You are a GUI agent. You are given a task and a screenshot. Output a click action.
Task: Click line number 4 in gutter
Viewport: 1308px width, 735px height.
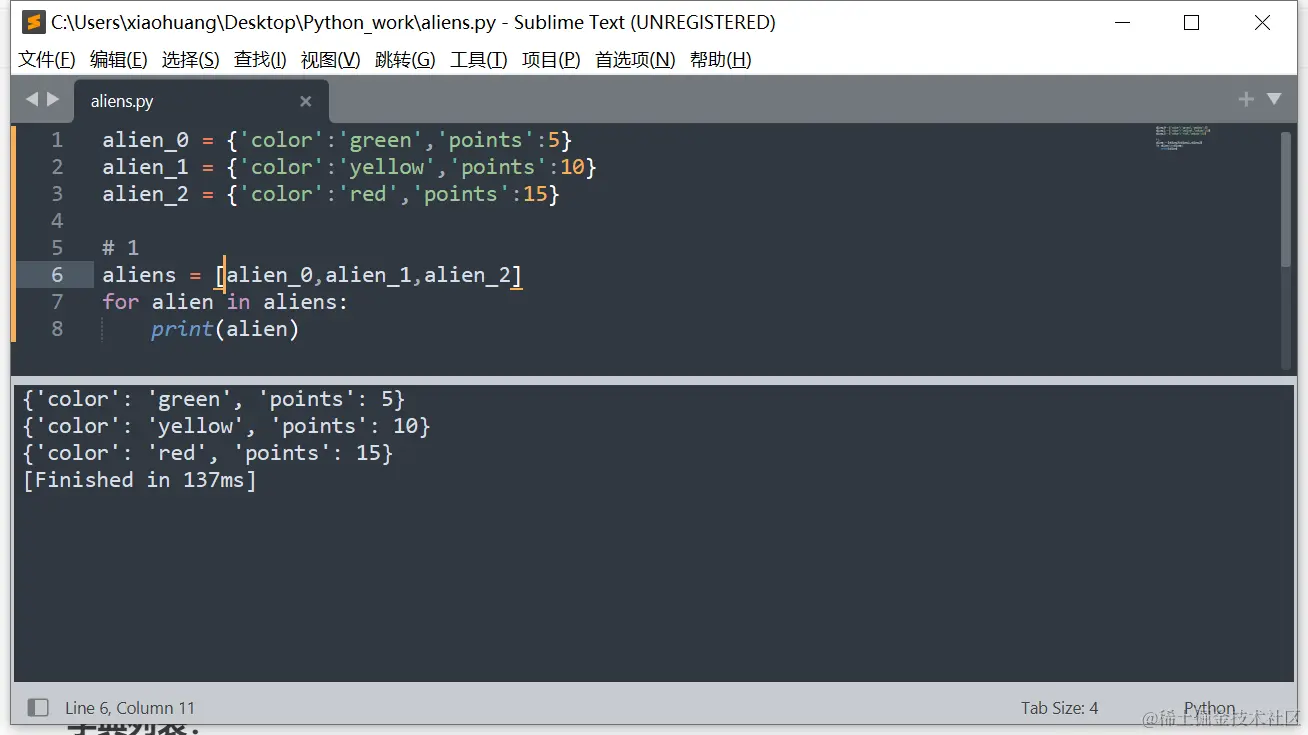(x=57, y=221)
